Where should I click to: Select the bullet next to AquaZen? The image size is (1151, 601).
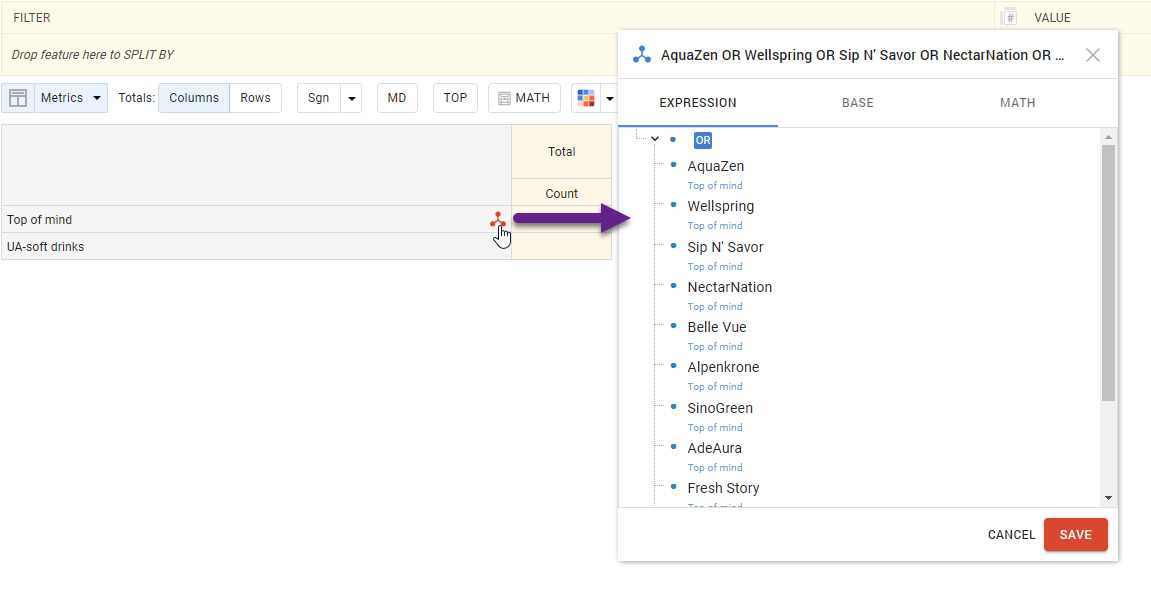point(674,166)
